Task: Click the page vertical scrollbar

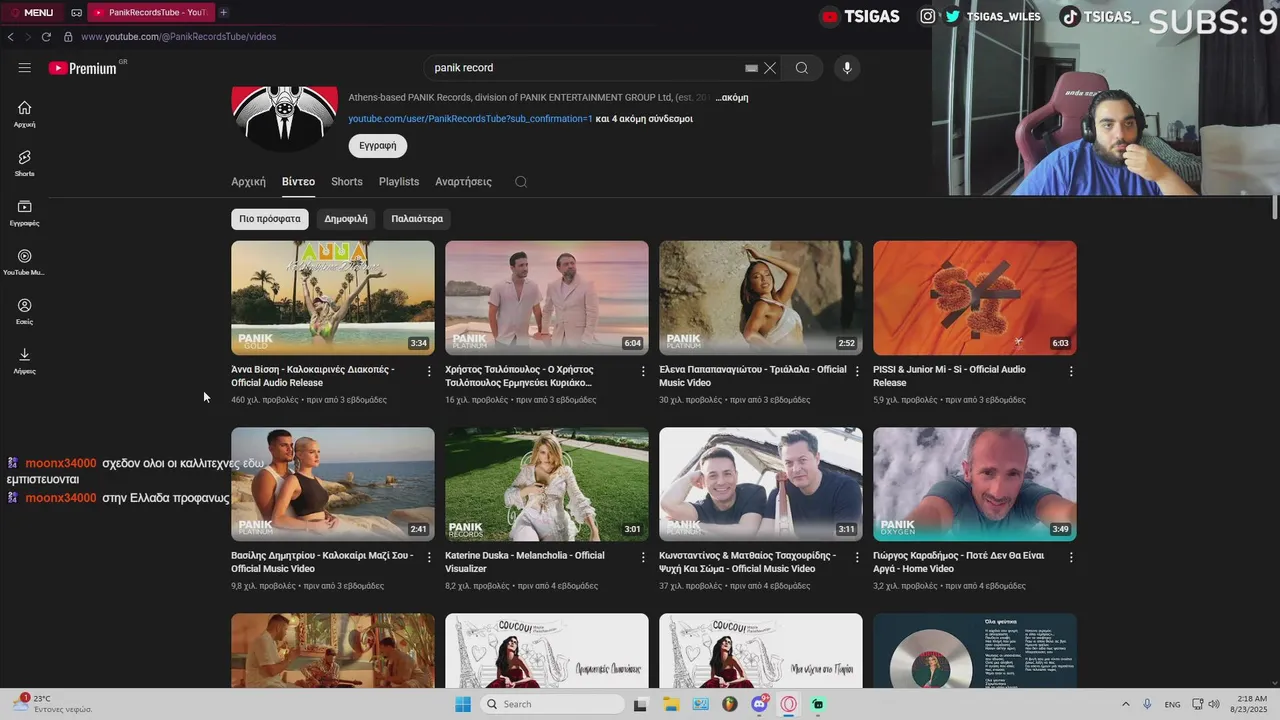Action: pyautogui.click(x=1275, y=207)
